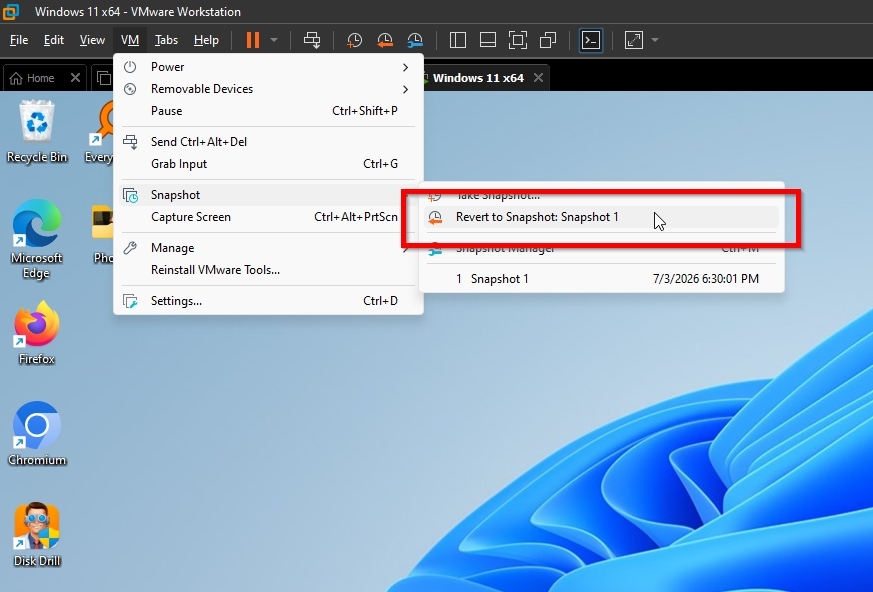Screen dimensions: 873x592
Task: Enter full screen mode toolbar icon
Action: pos(518,40)
